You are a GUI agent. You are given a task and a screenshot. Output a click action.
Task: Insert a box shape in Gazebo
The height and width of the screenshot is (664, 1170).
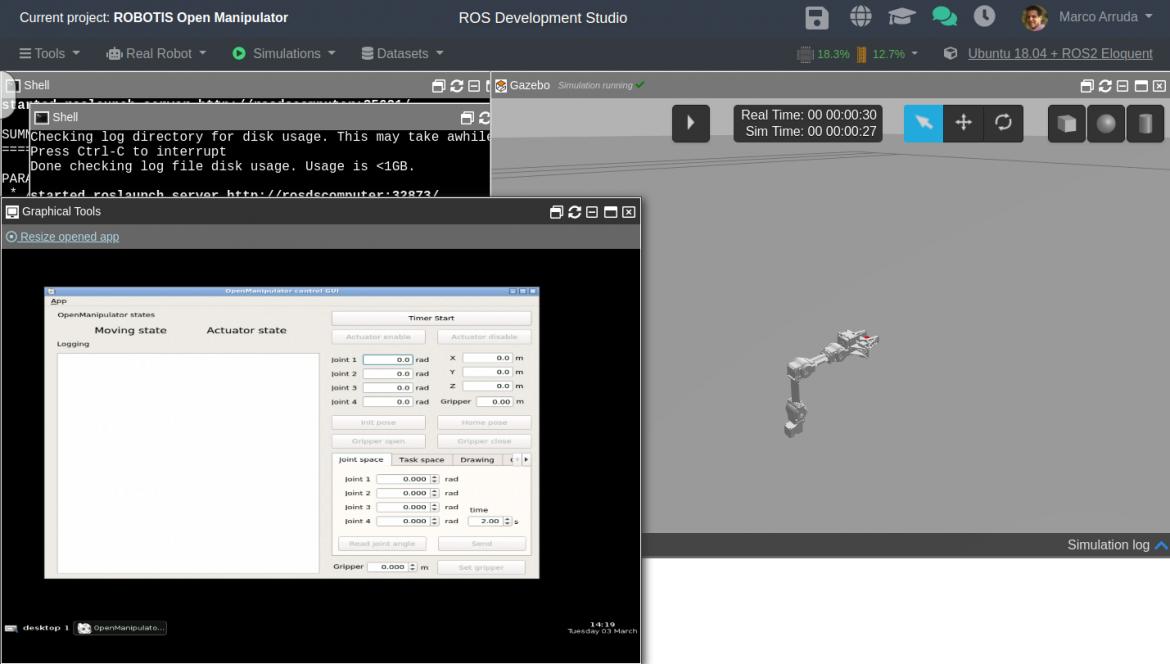[x=1067, y=123]
